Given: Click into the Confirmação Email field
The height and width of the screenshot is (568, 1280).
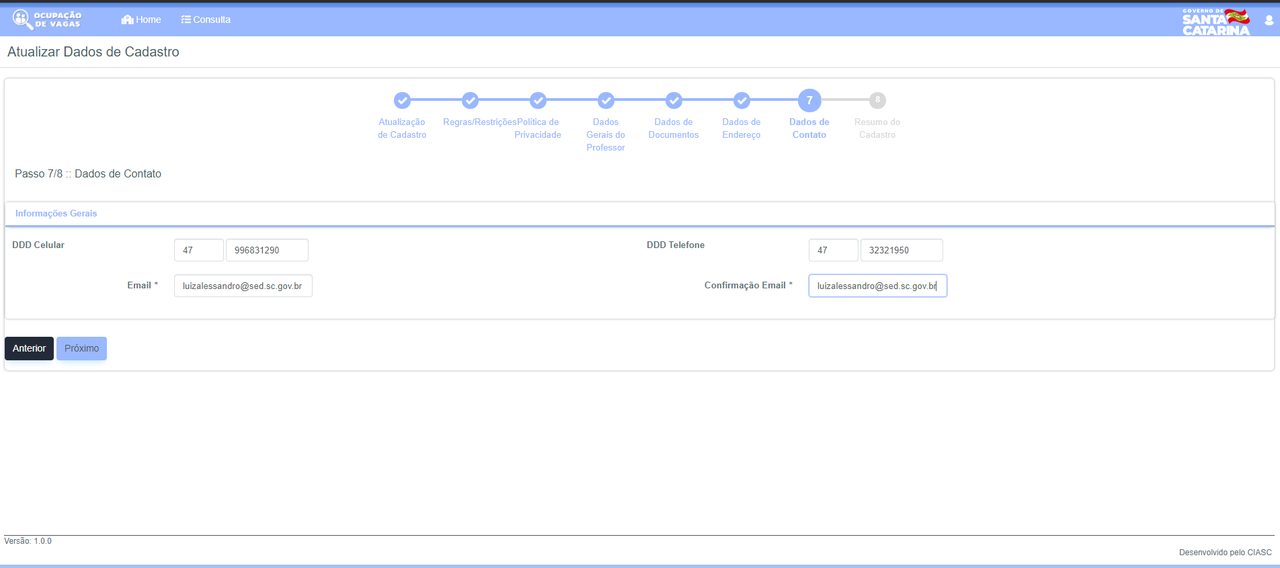Looking at the screenshot, I should [x=878, y=286].
